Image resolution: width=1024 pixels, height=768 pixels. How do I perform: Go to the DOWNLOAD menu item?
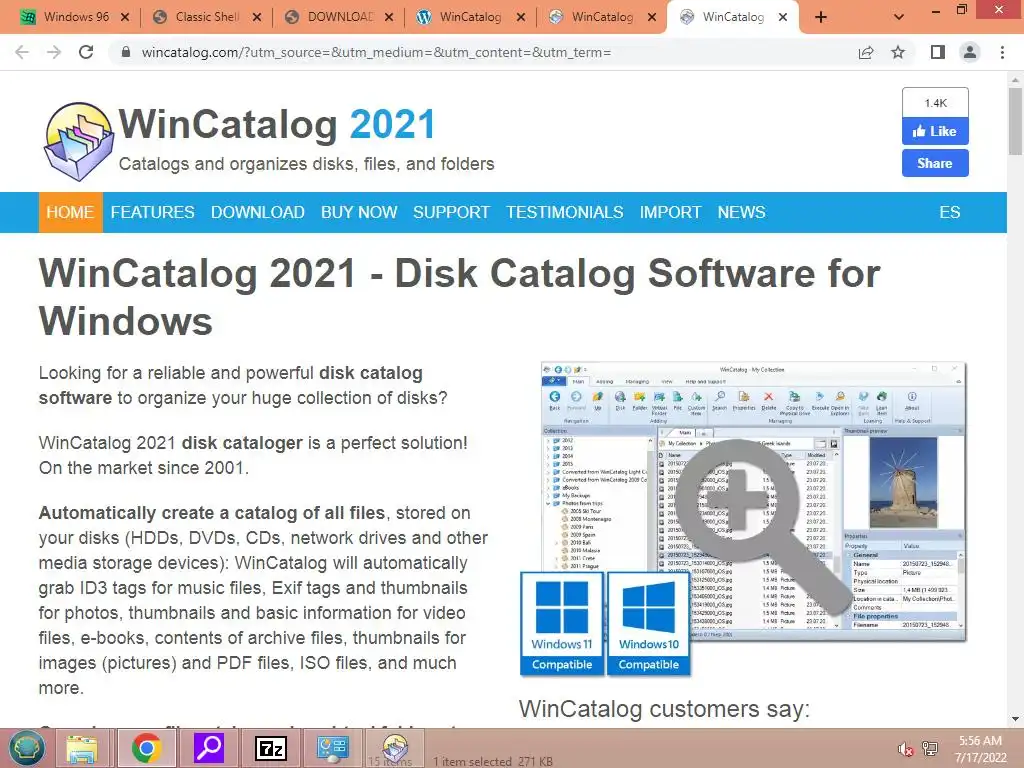pos(257,212)
